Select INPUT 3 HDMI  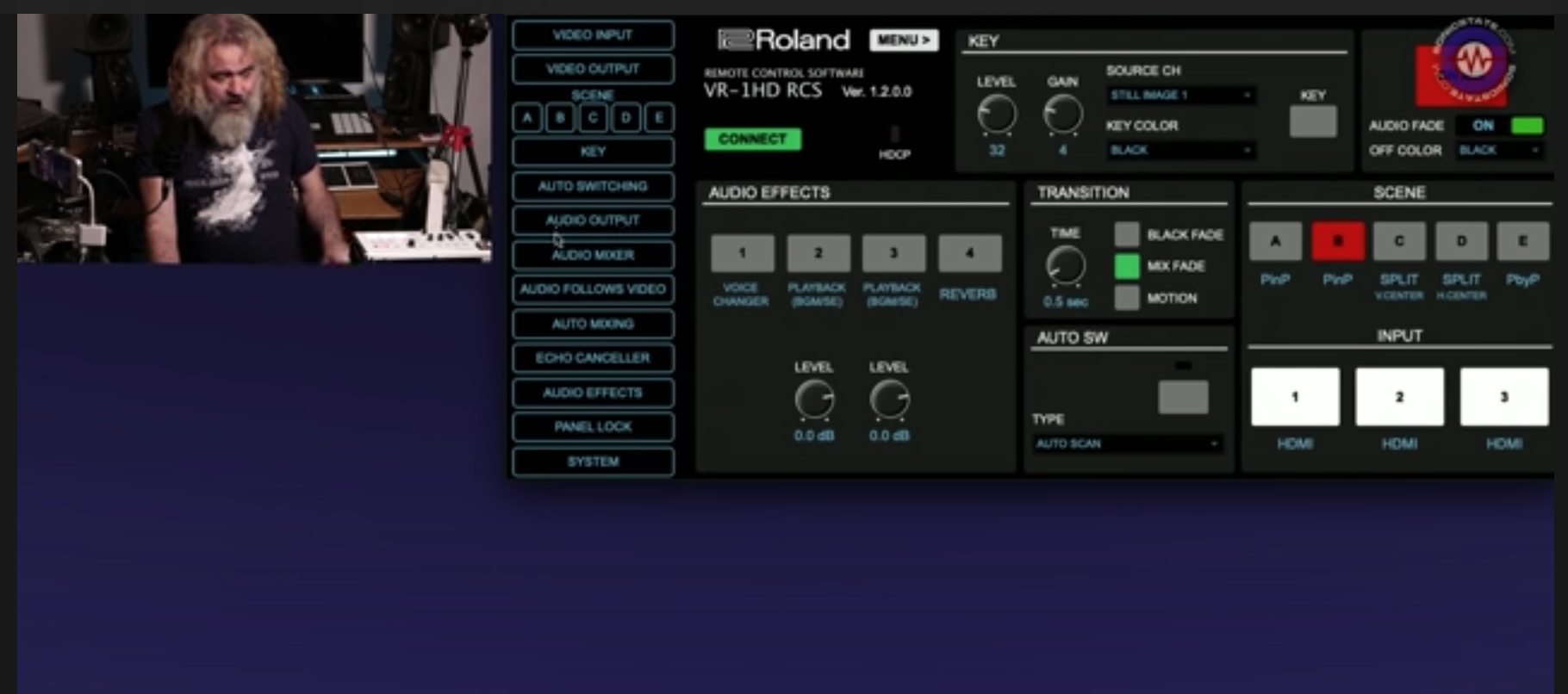pos(1504,397)
